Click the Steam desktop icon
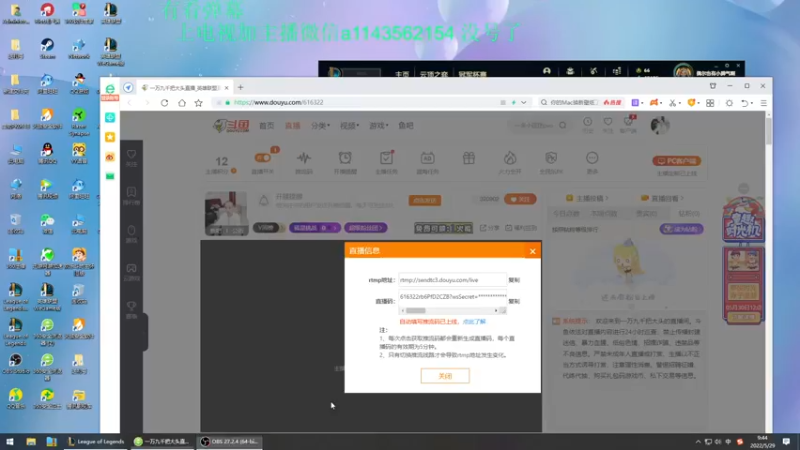Image resolution: width=800 pixels, height=450 pixels. 47,49
